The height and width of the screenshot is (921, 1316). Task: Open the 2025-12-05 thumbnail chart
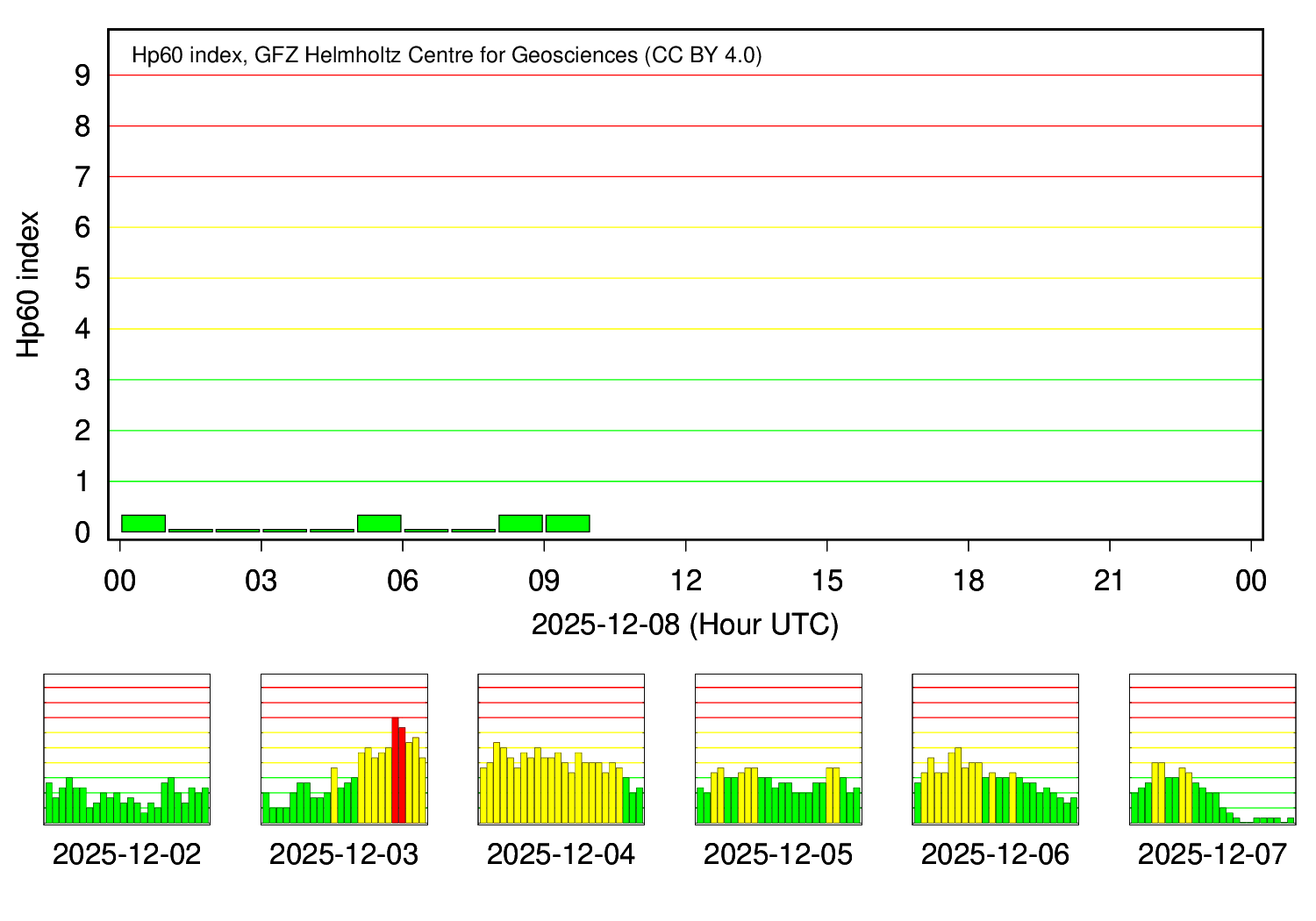pyautogui.click(x=778, y=749)
